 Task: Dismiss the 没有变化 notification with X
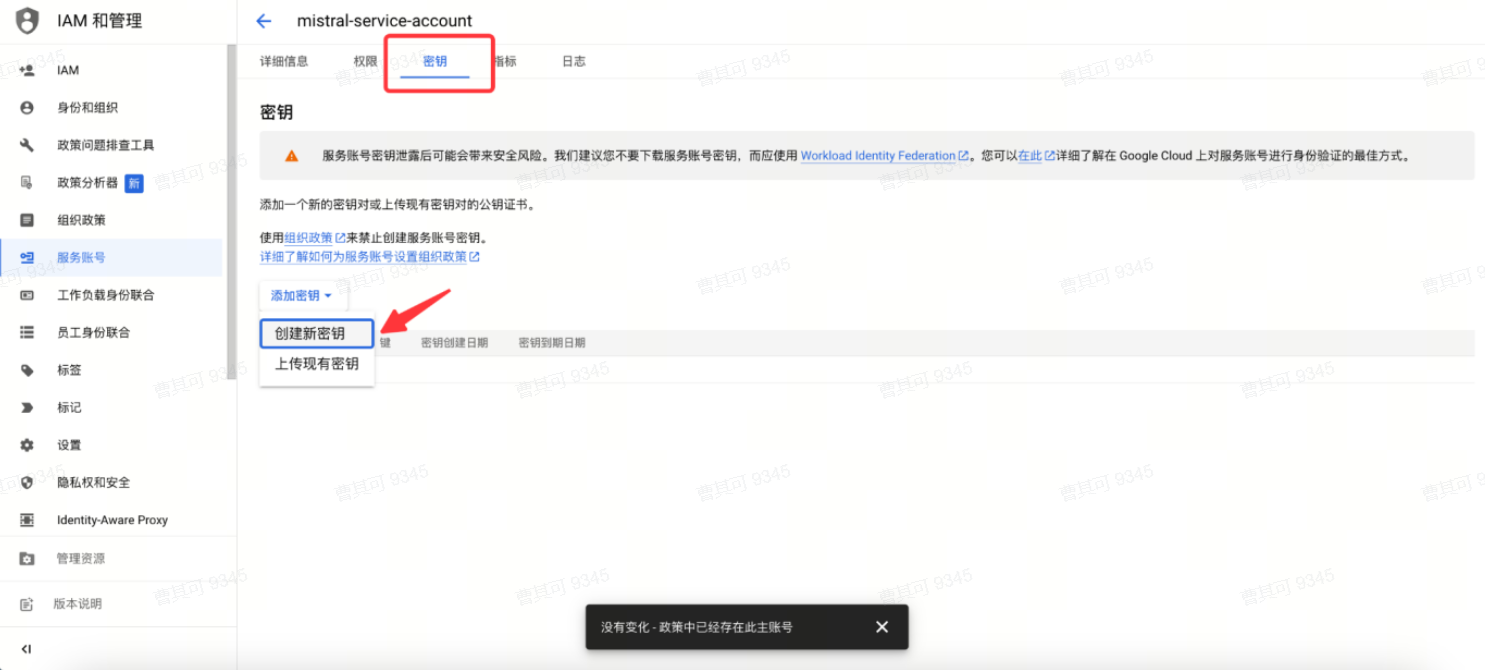881,627
